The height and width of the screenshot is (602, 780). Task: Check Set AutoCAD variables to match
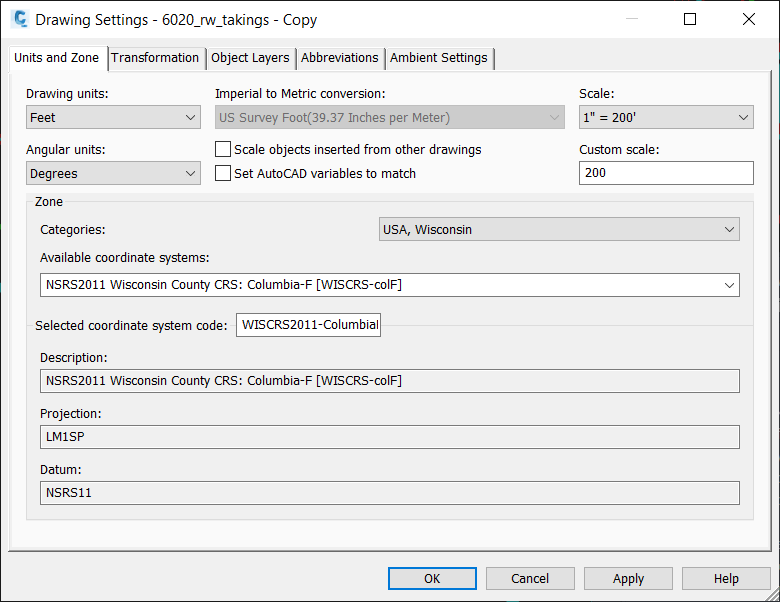point(223,173)
